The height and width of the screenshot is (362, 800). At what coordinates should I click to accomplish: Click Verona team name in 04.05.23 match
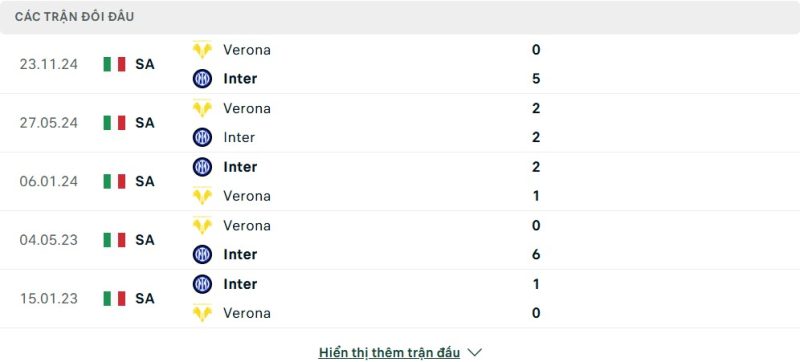(247, 225)
